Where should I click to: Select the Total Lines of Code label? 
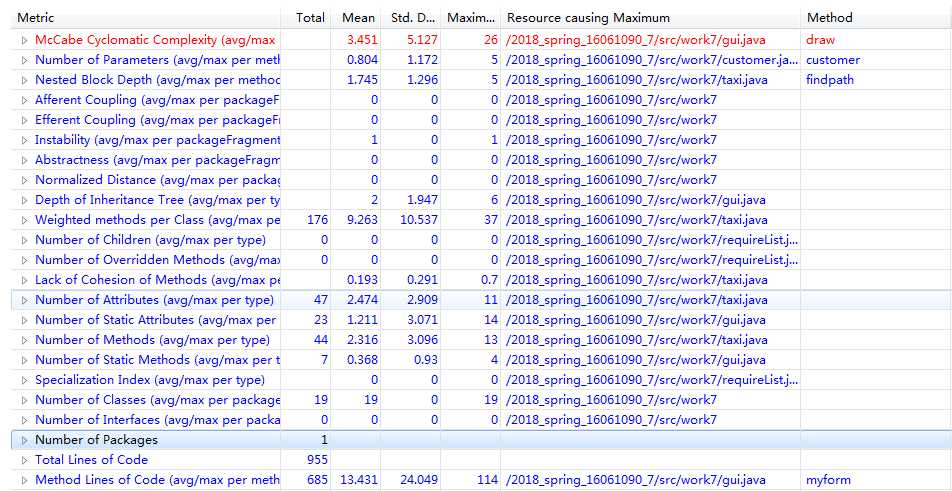coord(92,460)
